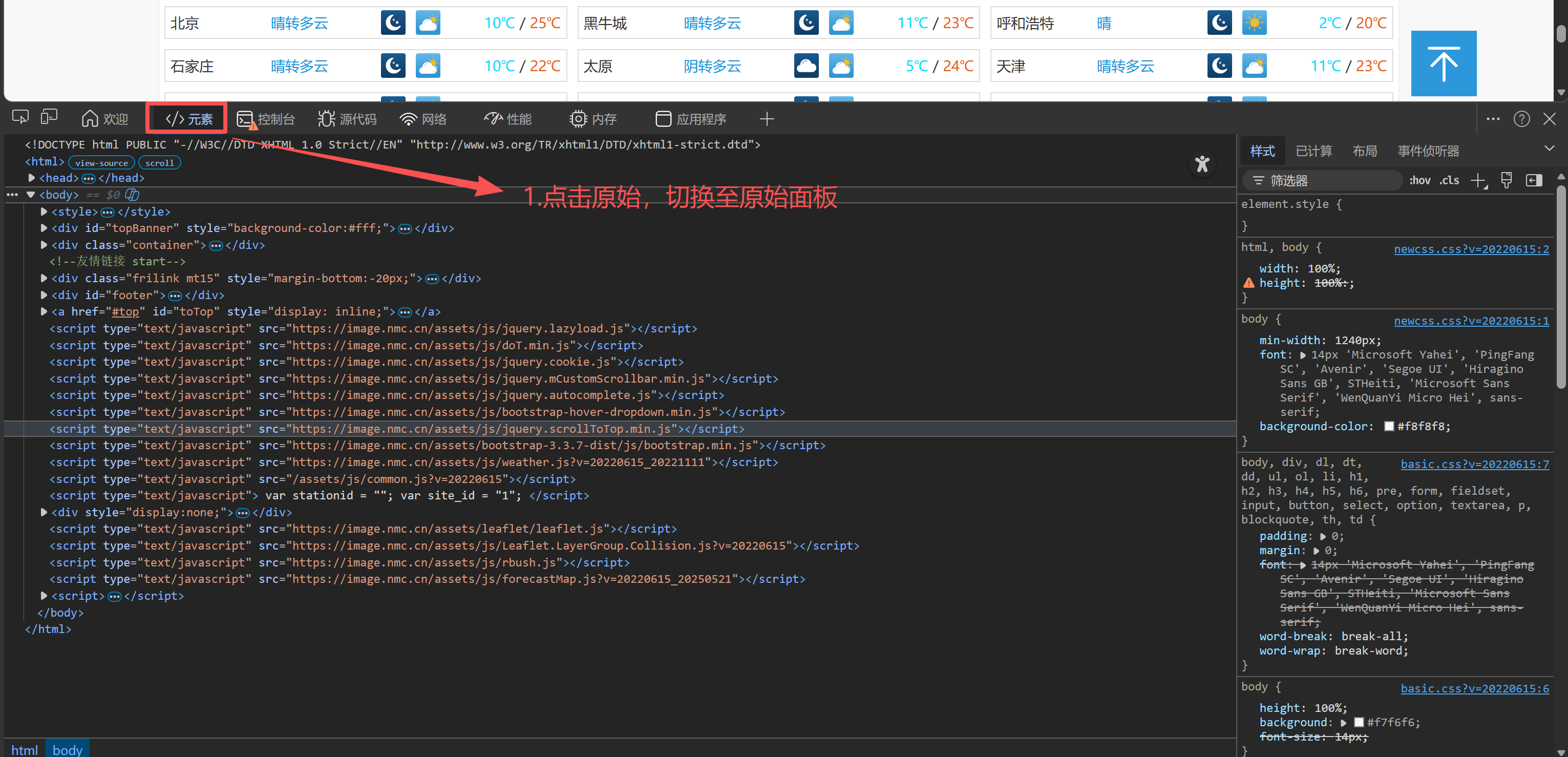Expand the head element node
1568x757 pixels.
click(32, 178)
